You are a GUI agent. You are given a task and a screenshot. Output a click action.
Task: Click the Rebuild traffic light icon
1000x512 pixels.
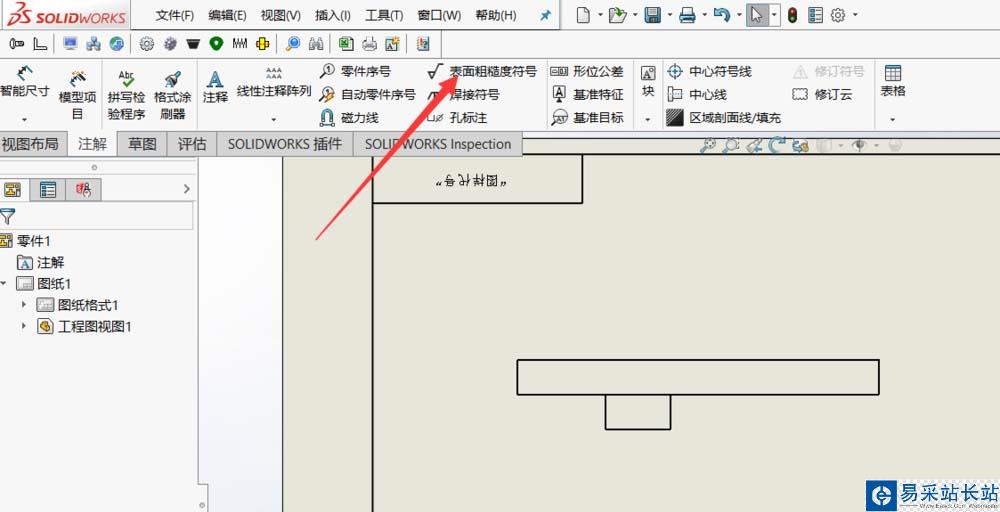click(792, 15)
